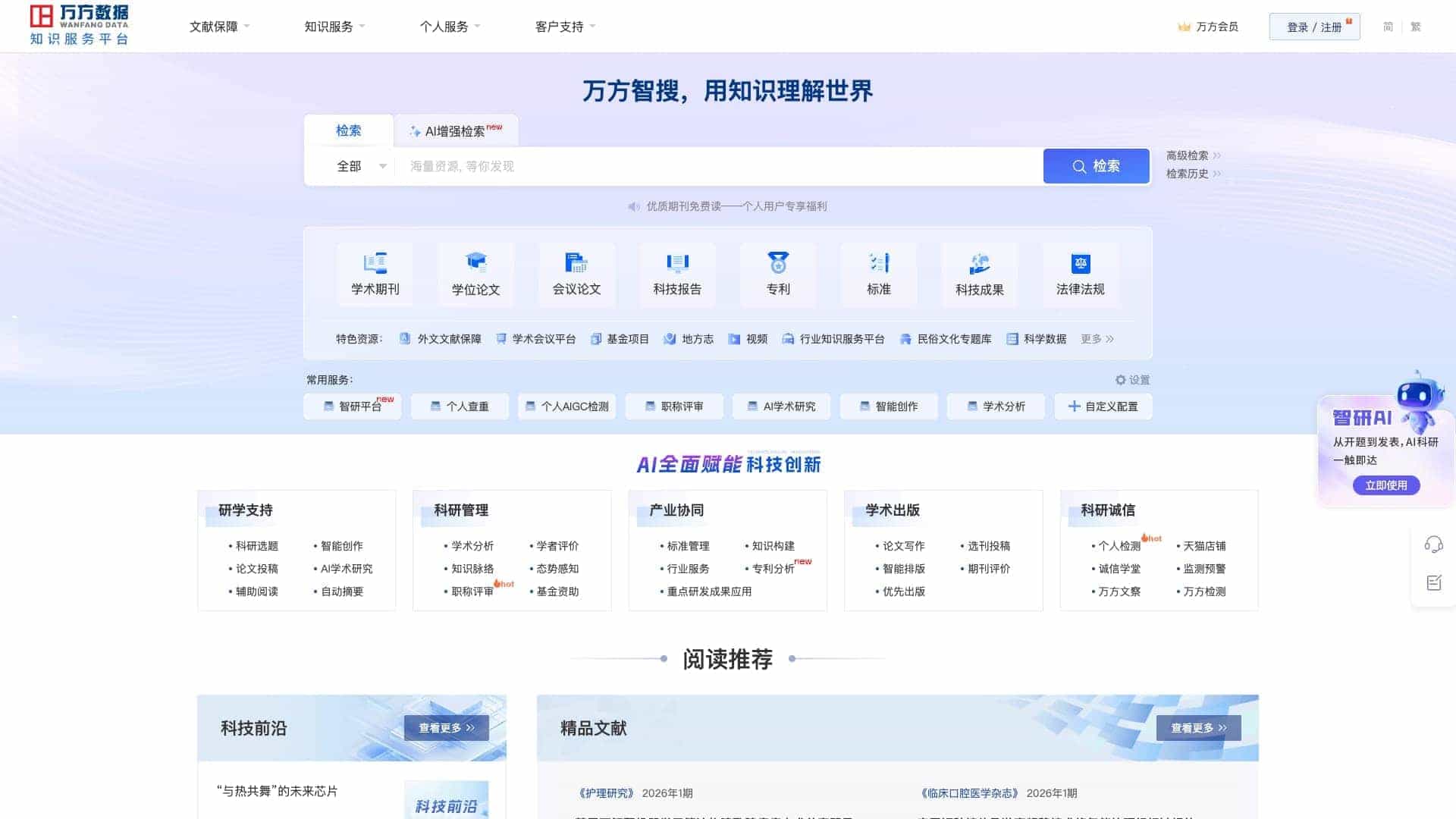The image size is (1456, 819).
Task: Click the 行业知识服务平台 icon
Action: (x=789, y=339)
